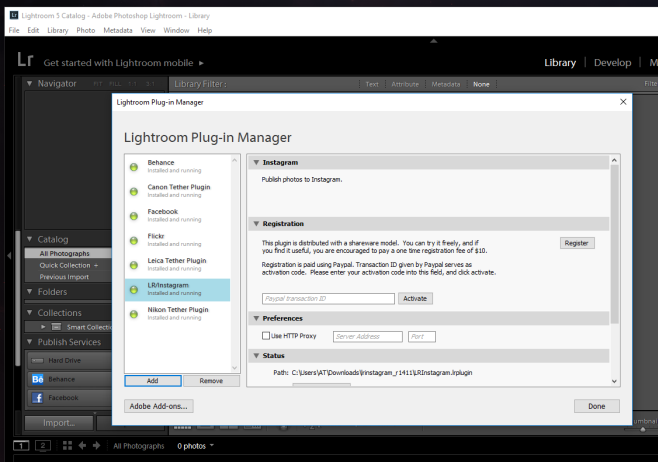
Task: Select second window display button 2
Action: click(x=43, y=446)
